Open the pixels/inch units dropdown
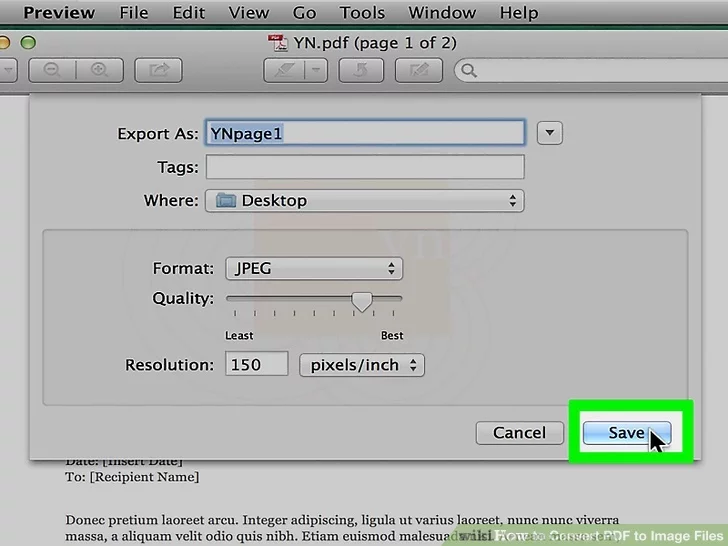Screen dimensions: 728x546 point(362,365)
